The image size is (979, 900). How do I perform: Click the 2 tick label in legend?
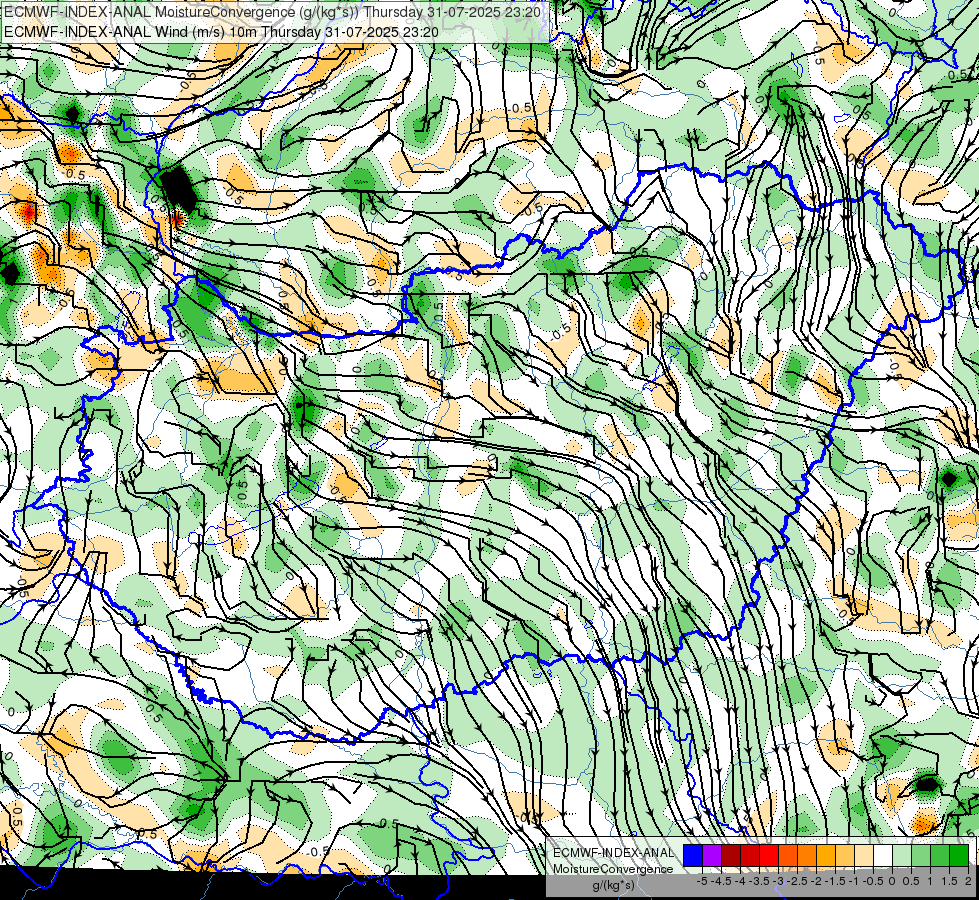click(x=968, y=881)
